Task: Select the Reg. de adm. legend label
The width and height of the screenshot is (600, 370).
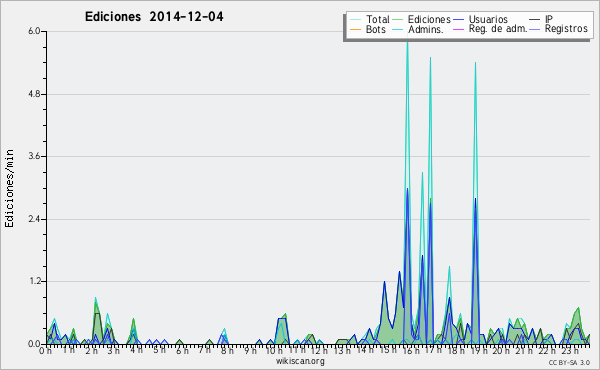Action: coord(498,29)
